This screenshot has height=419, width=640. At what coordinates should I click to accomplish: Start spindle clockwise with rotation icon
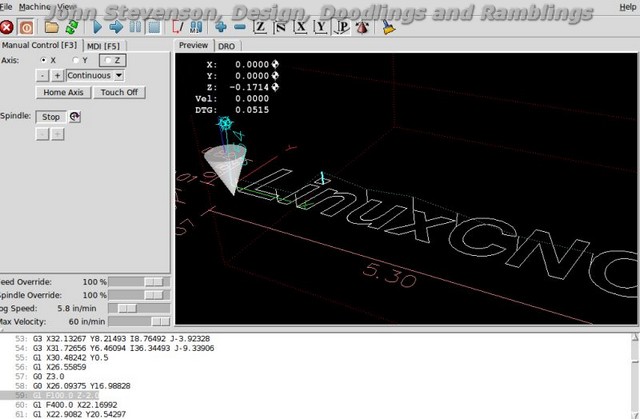point(74,117)
